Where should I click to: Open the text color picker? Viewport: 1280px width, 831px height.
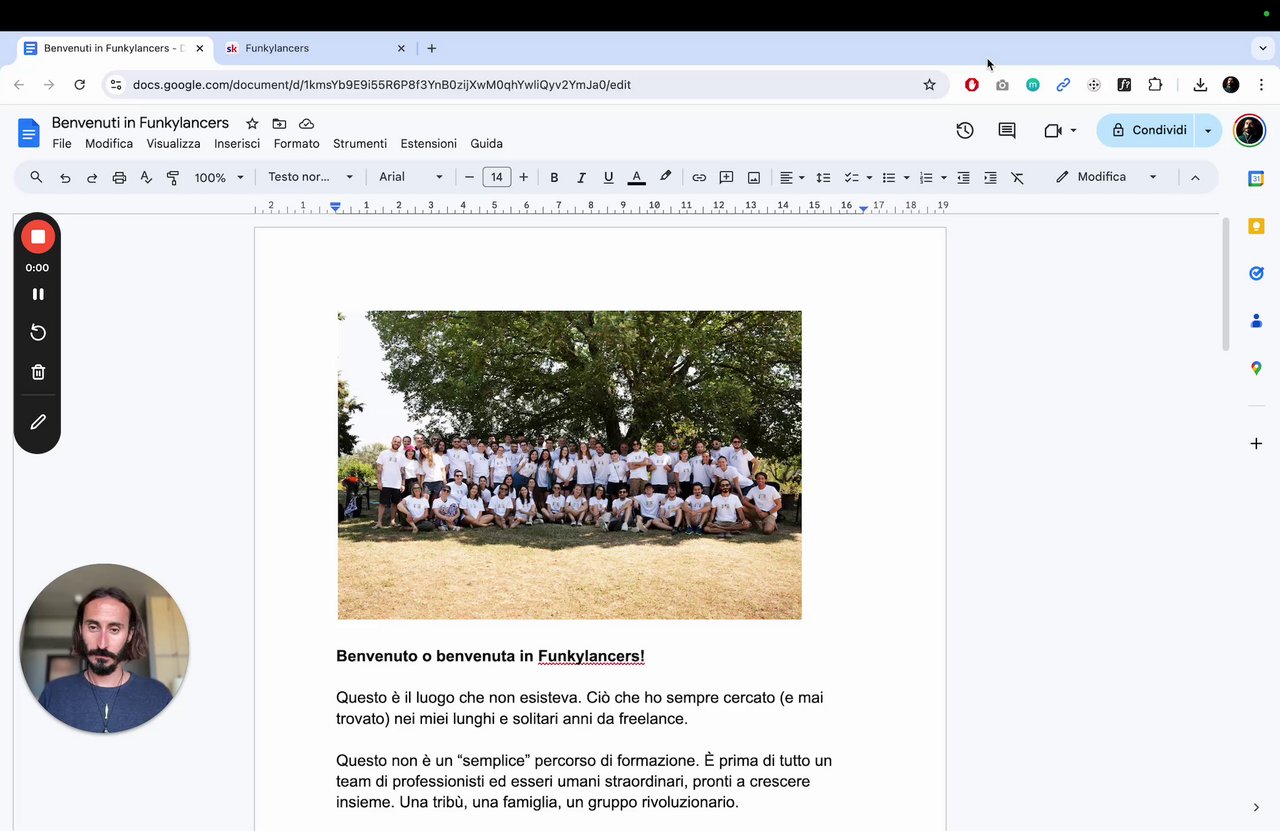636,177
